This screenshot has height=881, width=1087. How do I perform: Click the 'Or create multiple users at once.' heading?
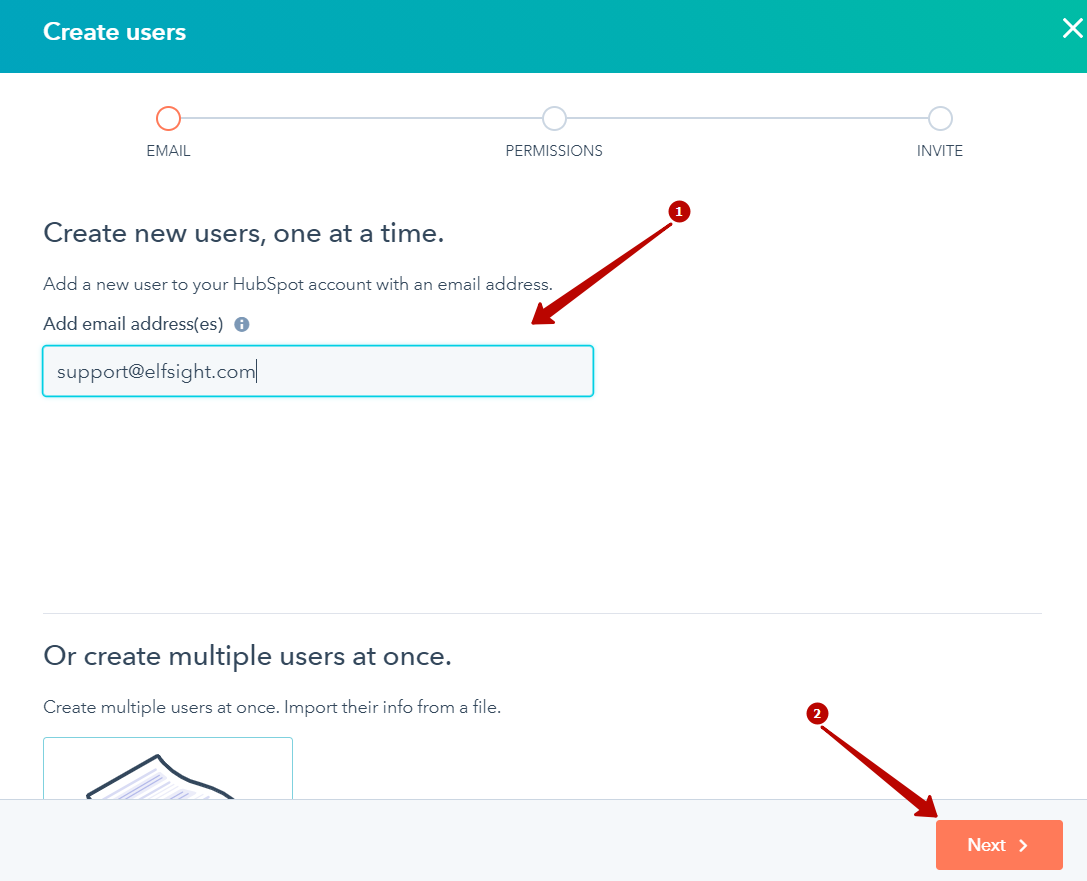[247, 656]
